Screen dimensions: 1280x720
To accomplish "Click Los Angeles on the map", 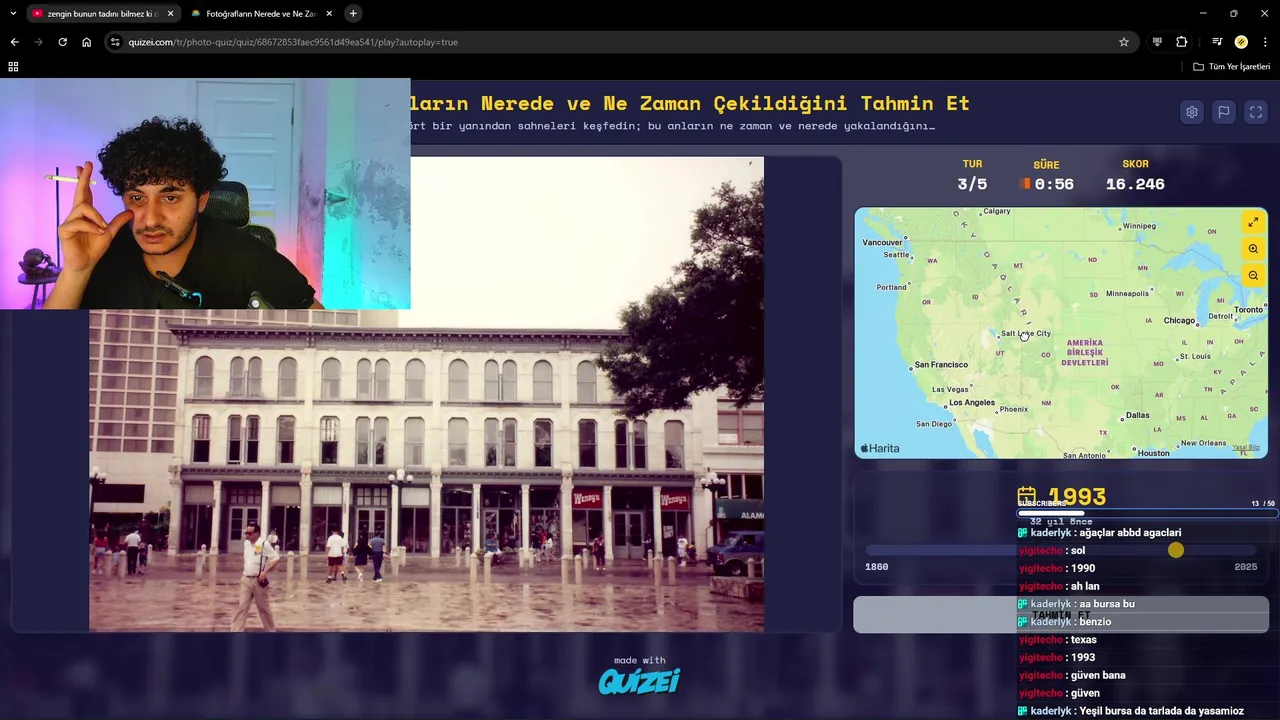I will tap(971, 403).
